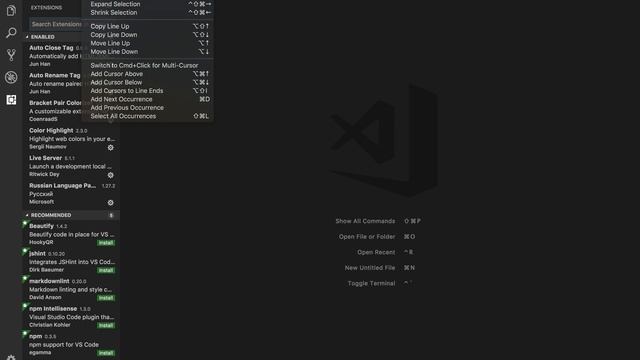Select Copy Line Down menu entry

click(x=147, y=35)
